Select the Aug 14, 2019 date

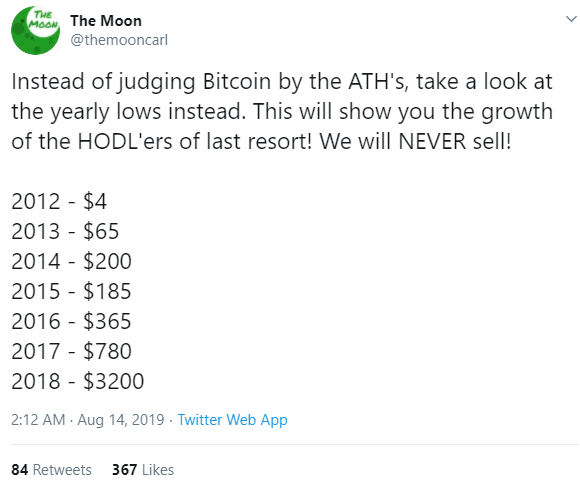pos(121,420)
